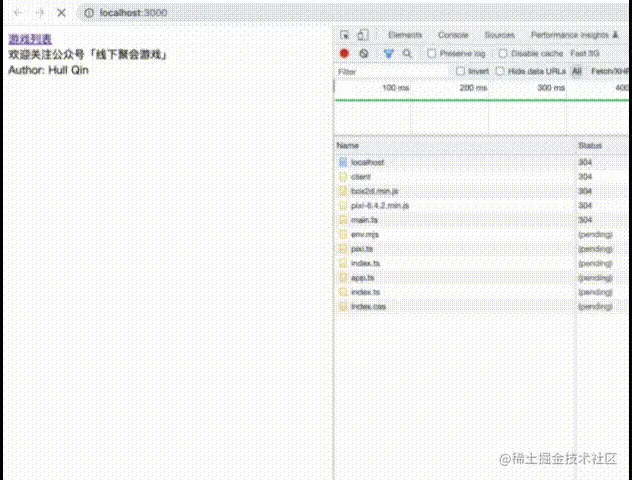Screen dimensions: 632x480
Task: Clear the network log
Action: coord(364,53)
